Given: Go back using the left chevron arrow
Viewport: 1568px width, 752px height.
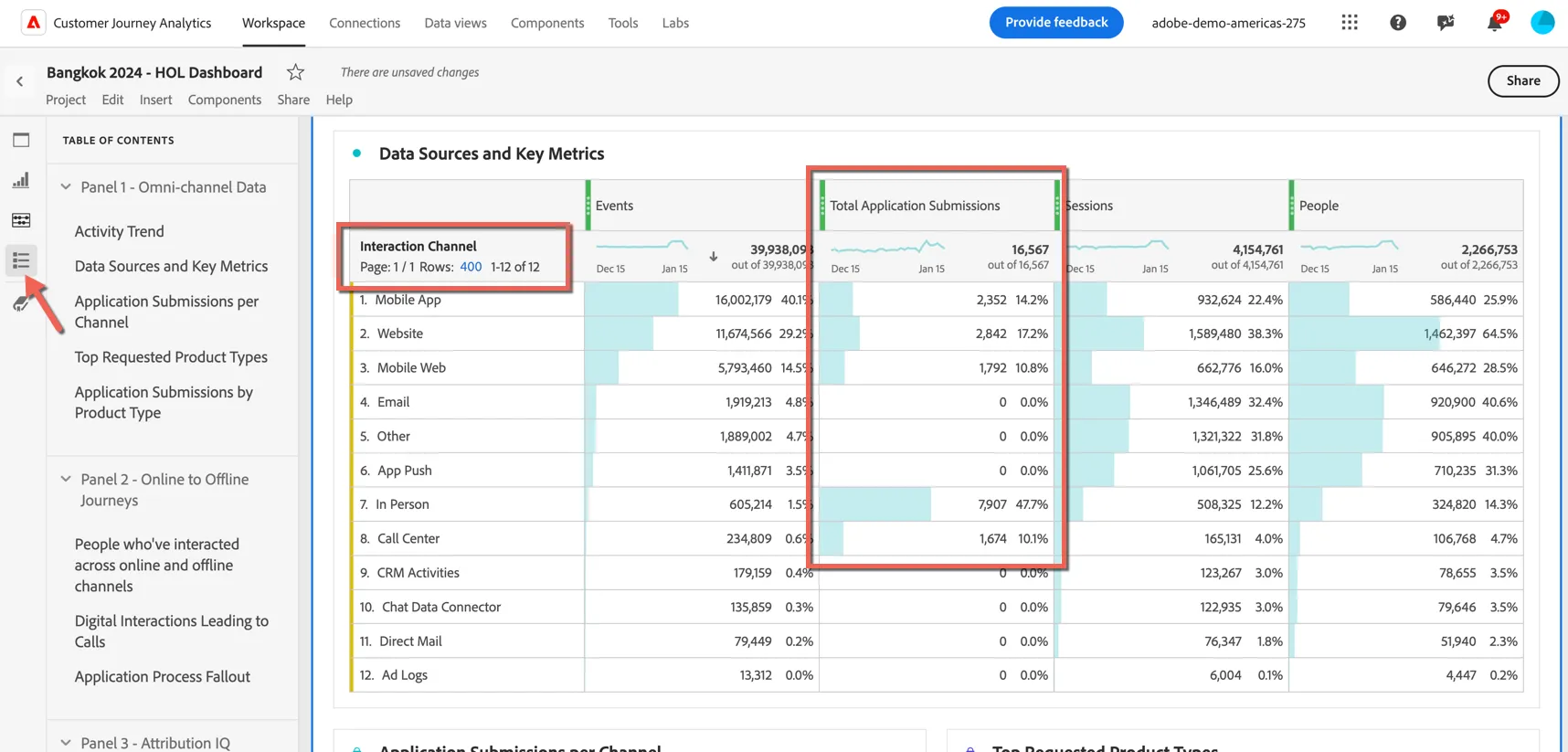Looking at the screenshot, I should (x=20, y=81).
